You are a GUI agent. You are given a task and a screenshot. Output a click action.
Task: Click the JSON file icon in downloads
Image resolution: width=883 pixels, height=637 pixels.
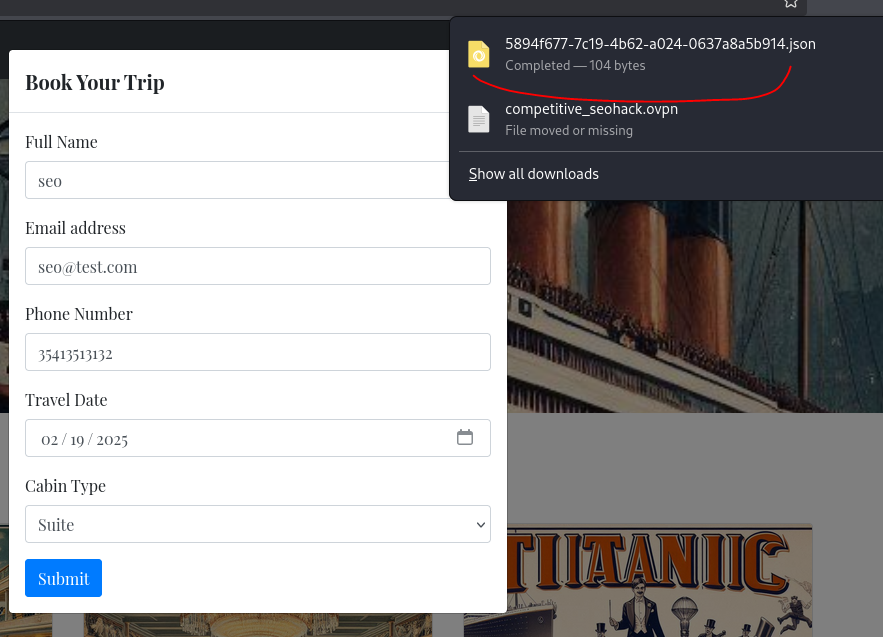coord(479,54)
